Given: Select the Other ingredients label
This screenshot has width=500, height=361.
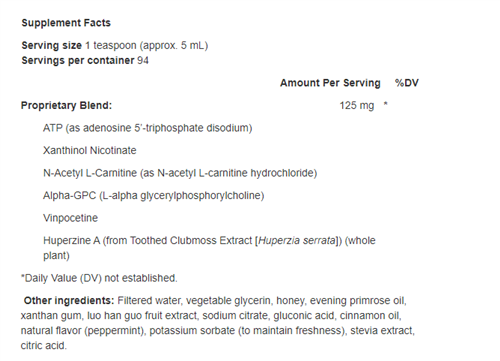Looking at the screenshot, I should click(69, 300).
